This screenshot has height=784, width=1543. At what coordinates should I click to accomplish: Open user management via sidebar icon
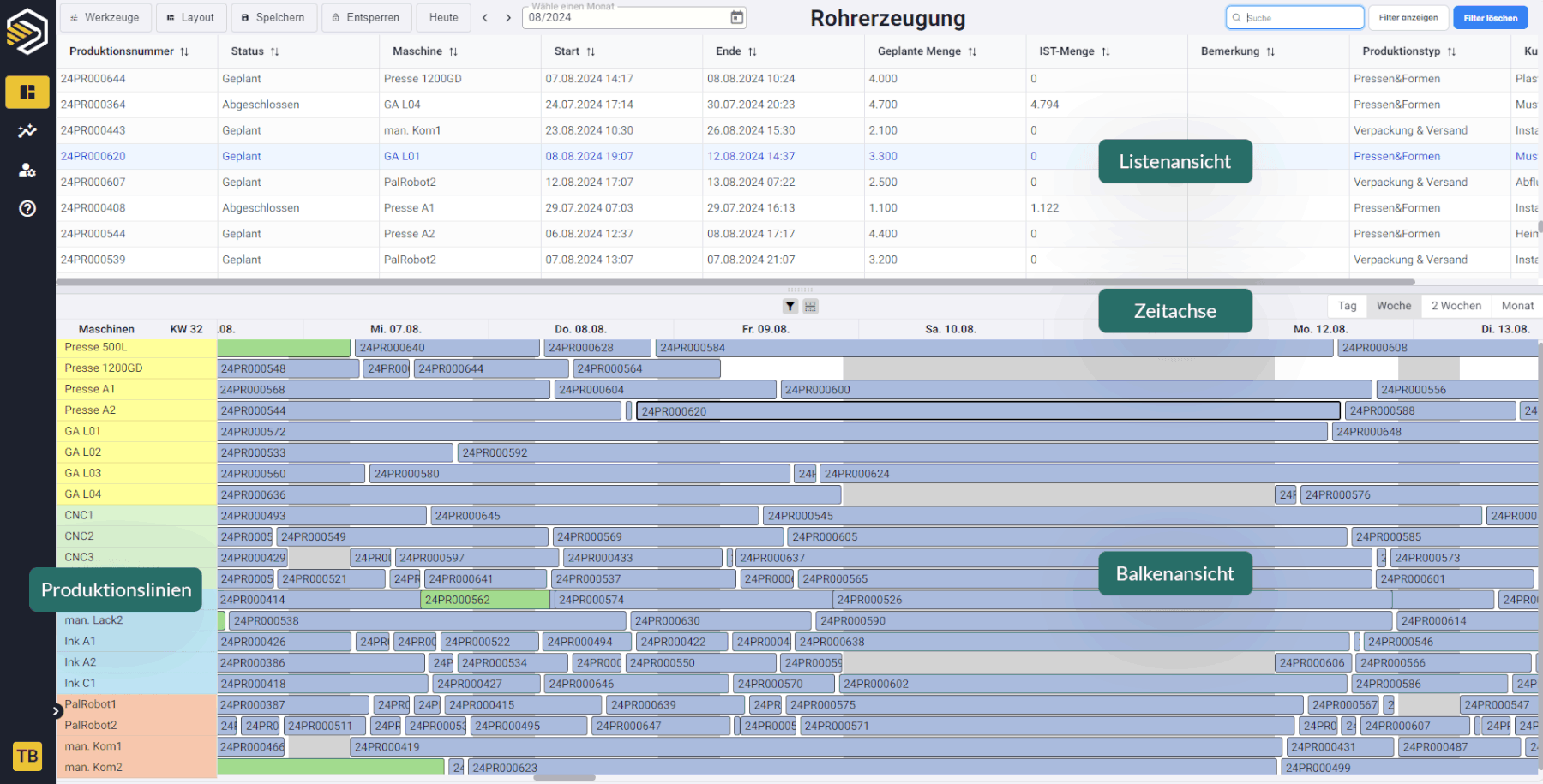[27, 170]
